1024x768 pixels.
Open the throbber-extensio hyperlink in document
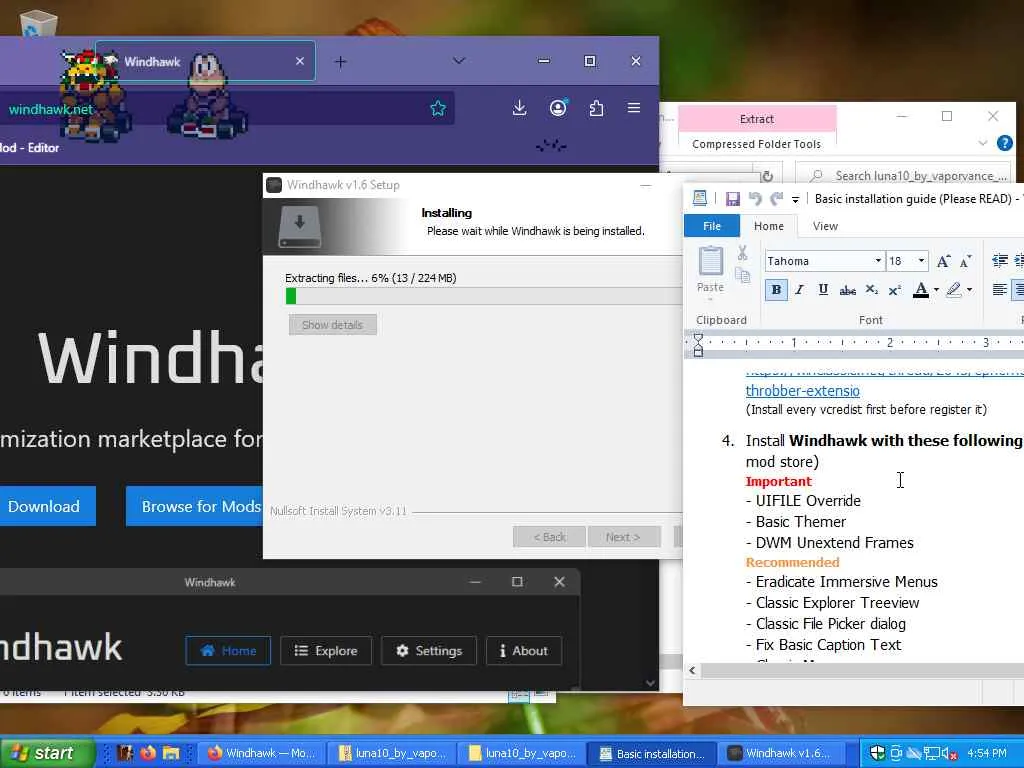click(x=802, y=391)
